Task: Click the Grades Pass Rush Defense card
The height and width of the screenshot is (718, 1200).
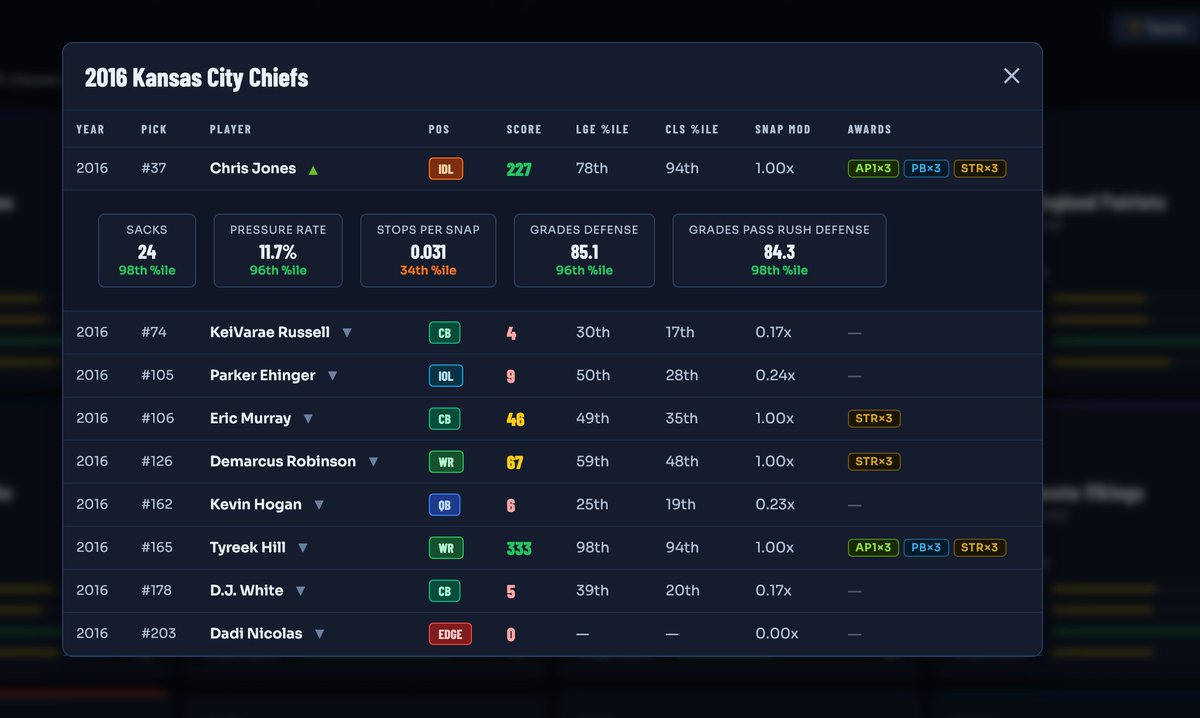Action: tap(779, 250)
